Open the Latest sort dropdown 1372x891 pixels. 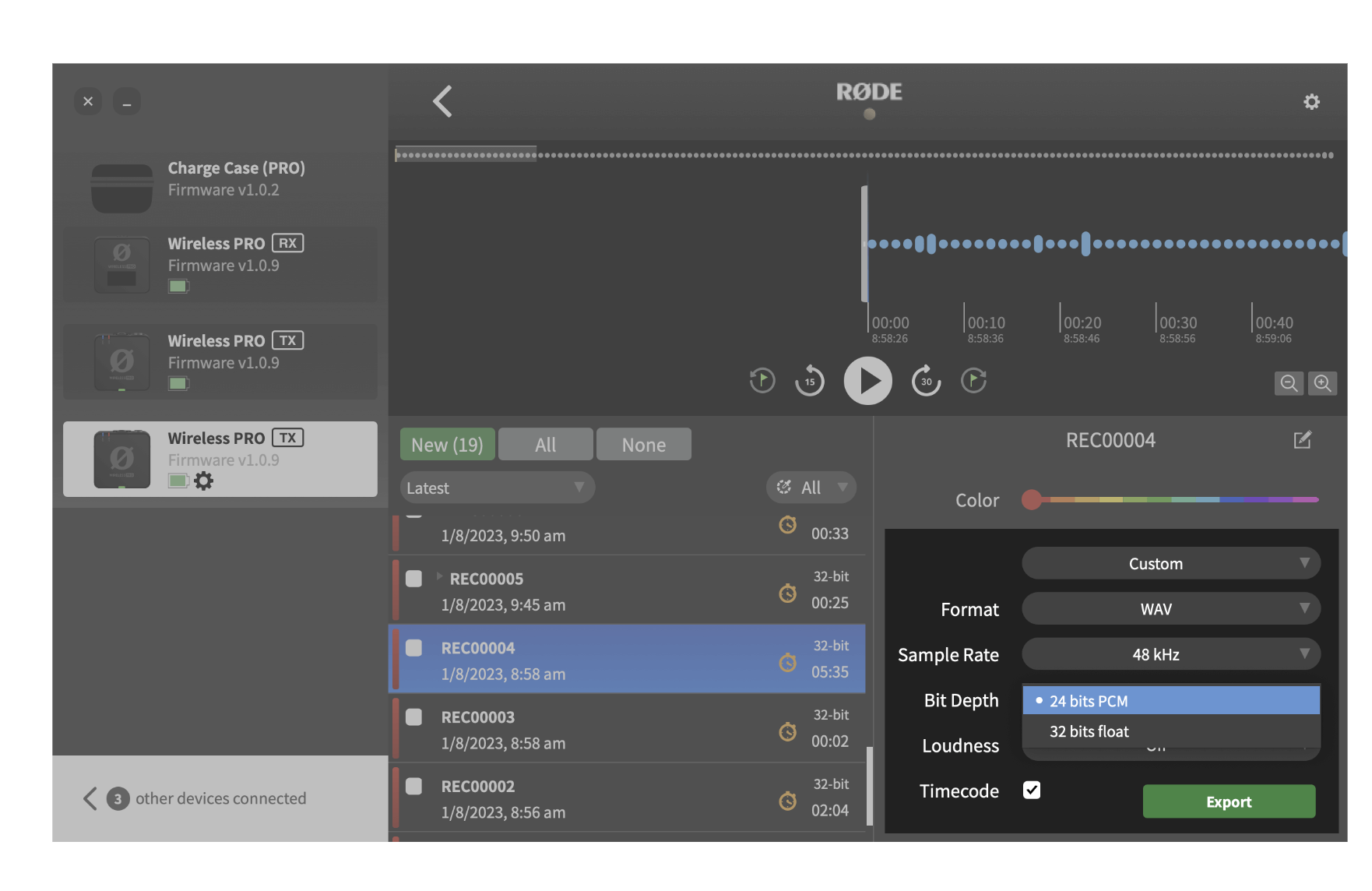(497, 487)
